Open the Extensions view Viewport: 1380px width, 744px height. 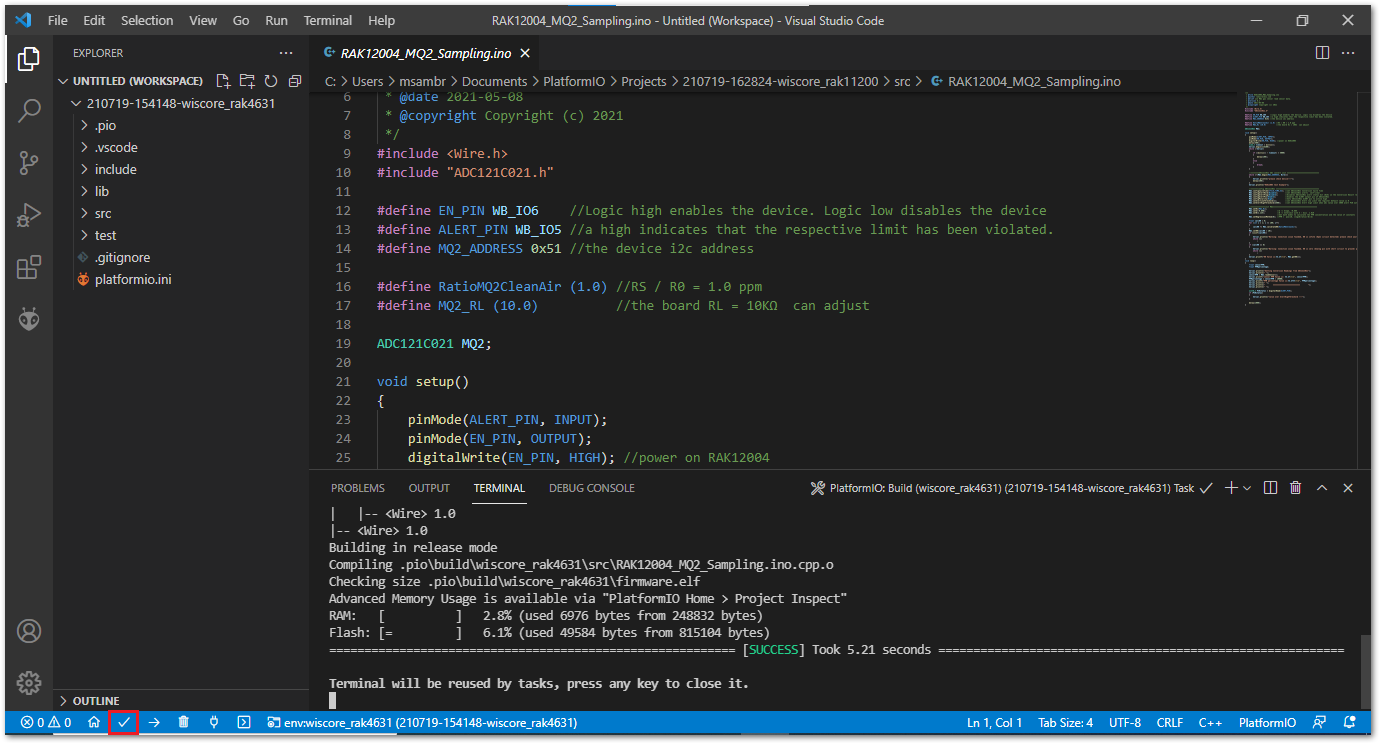[29, 267]
